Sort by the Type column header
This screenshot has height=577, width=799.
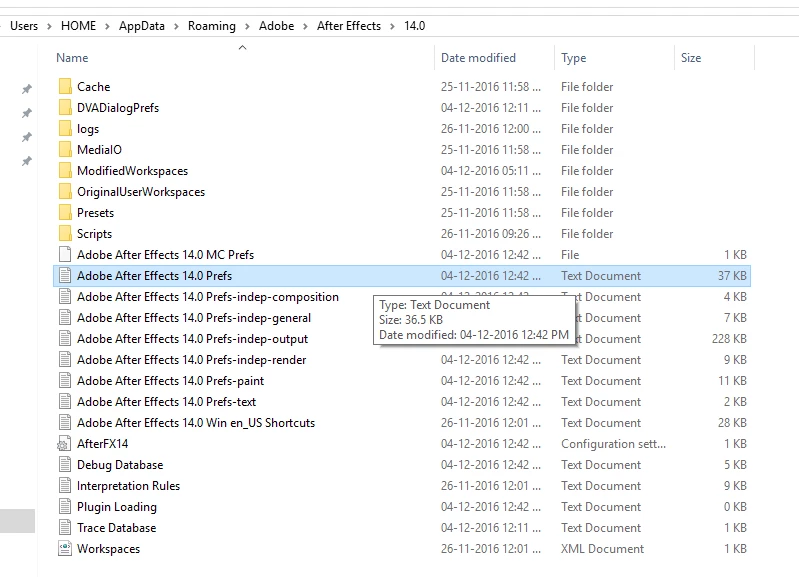[x=574, y=58]
